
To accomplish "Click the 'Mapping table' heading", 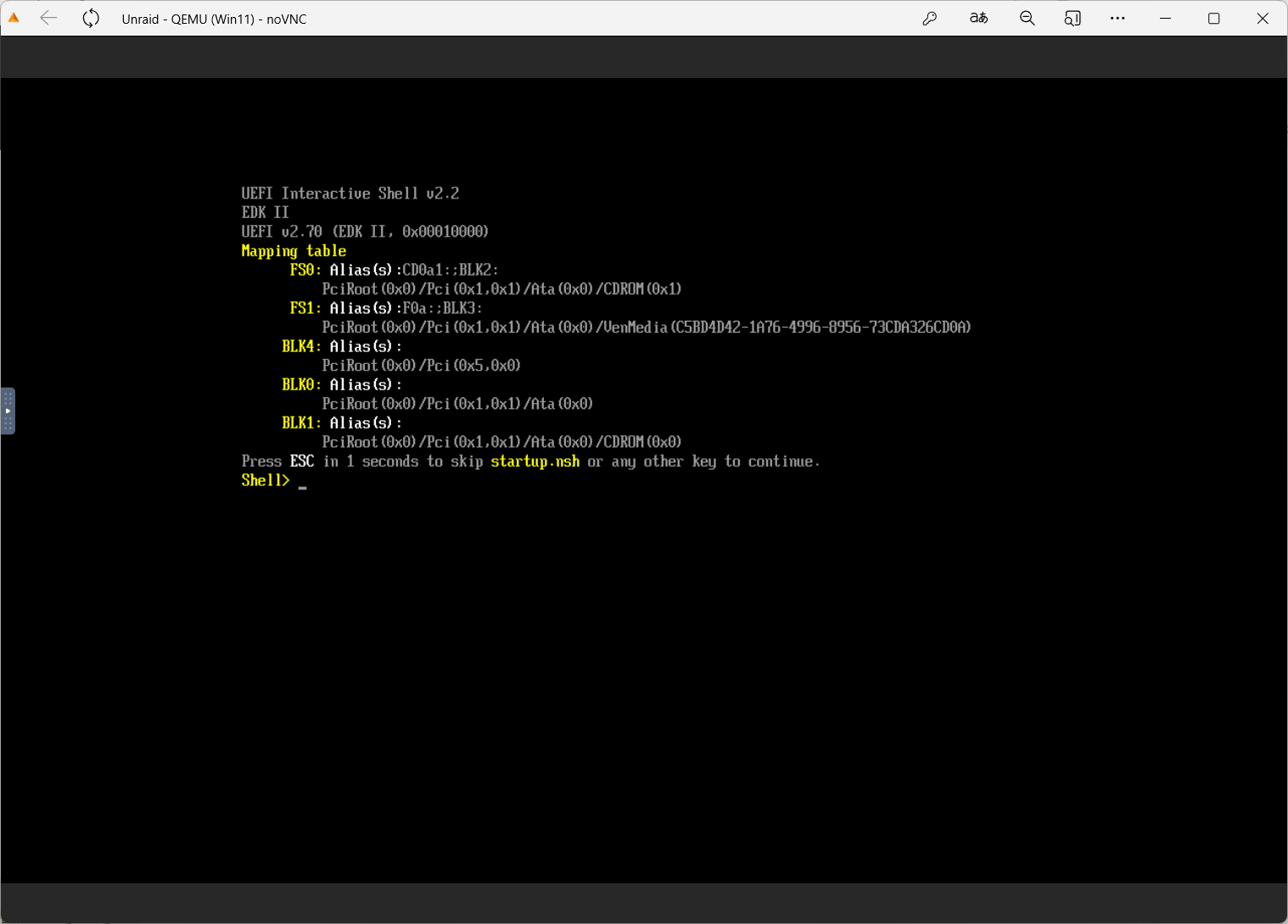I will pyautogui.click(x=294, y=251).
